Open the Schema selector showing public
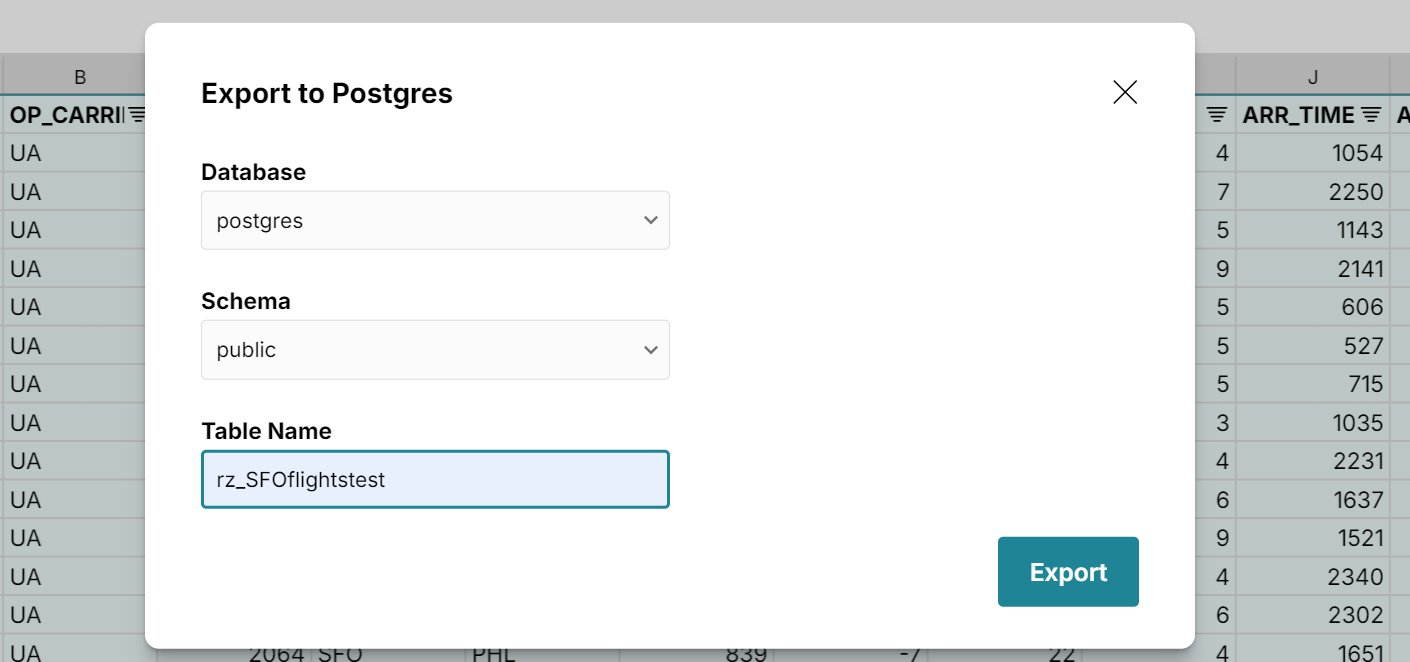This screenshot has height=662, width=1410. click(435, 350)
